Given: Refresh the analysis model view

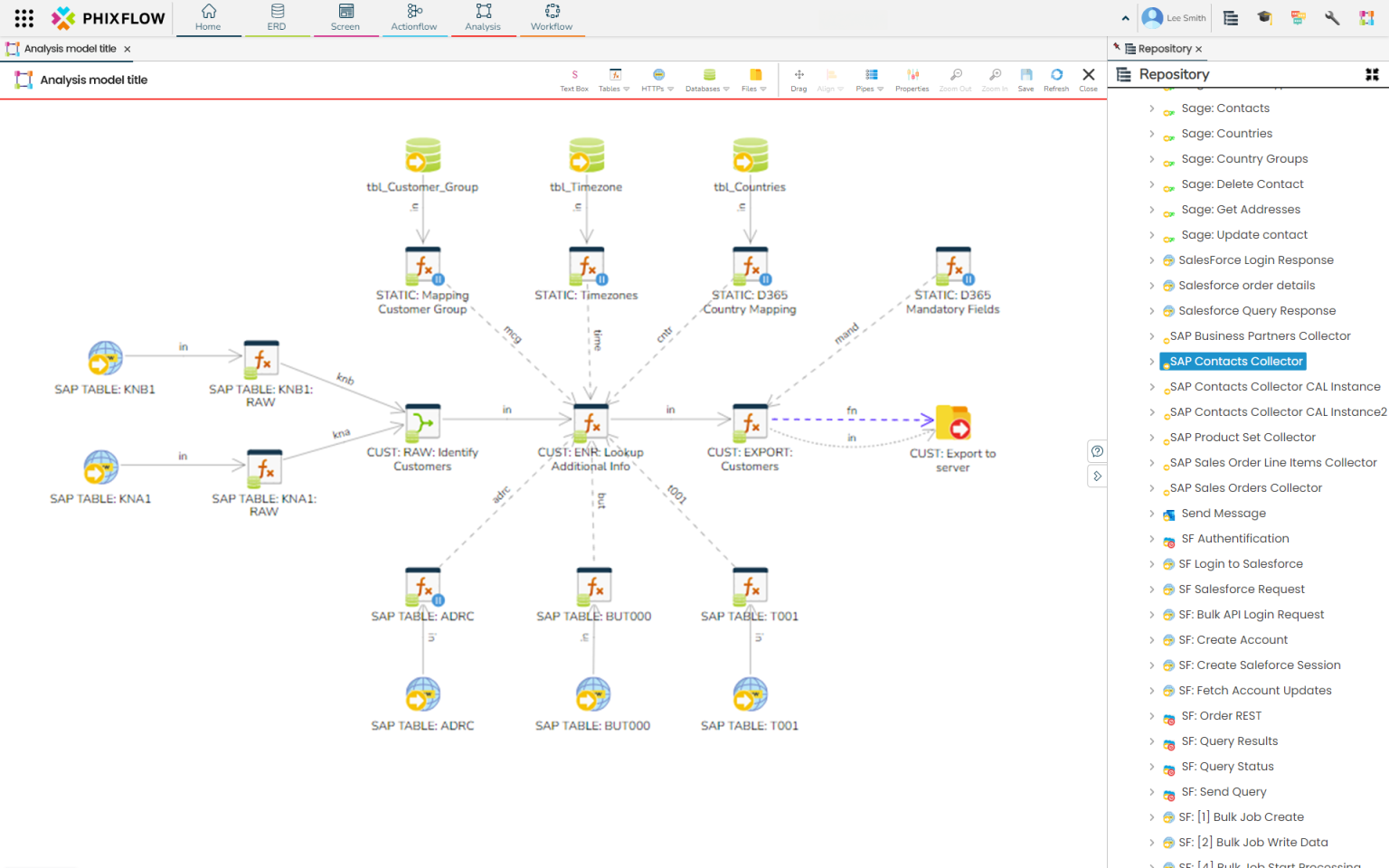Looking at the screenshot, I should coord(1056,80).
